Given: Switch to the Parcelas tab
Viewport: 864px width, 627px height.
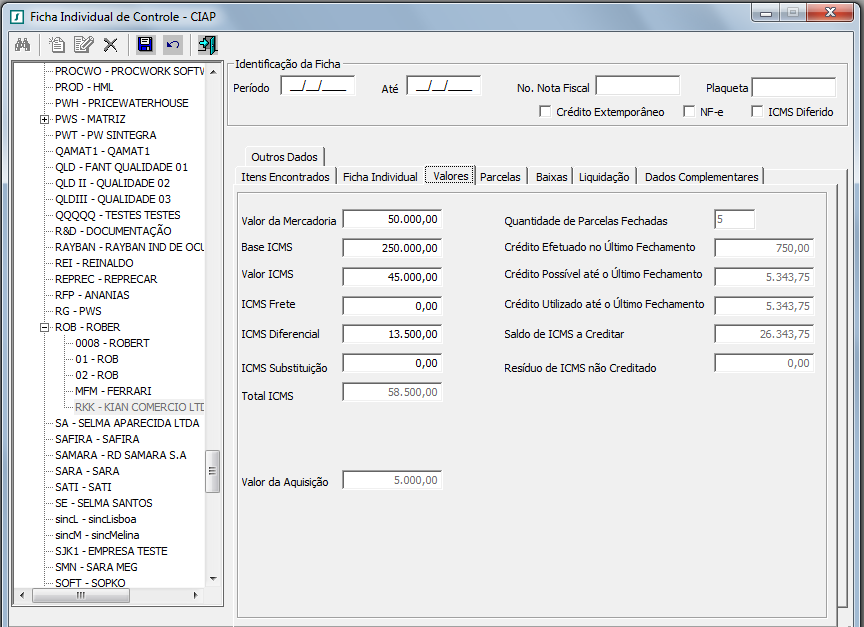Looking at the screenshot, I should click(500, 177).
